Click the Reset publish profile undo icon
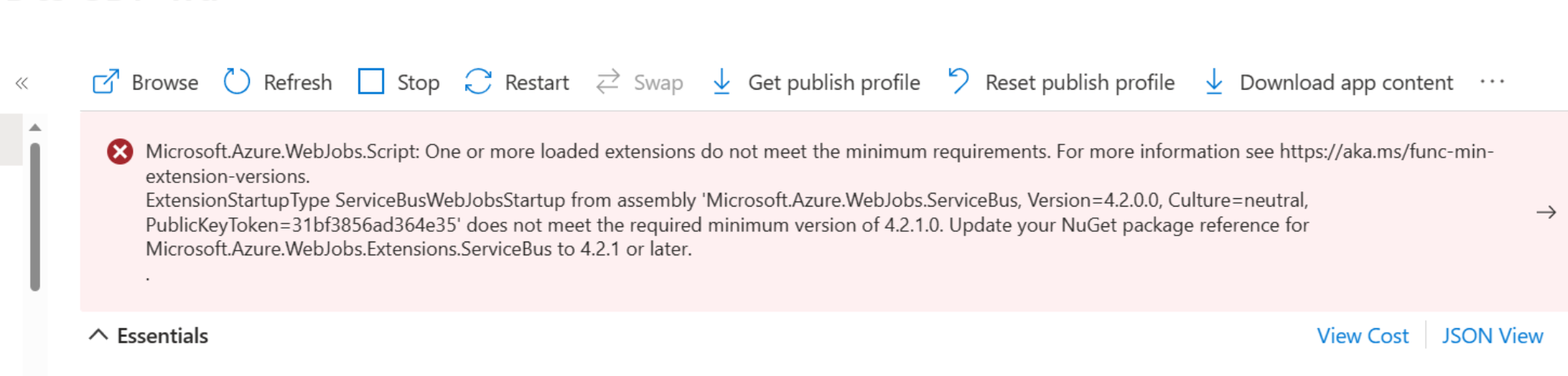The height and width of the screenshot is (376, 1568). click(x=959, y=81)
